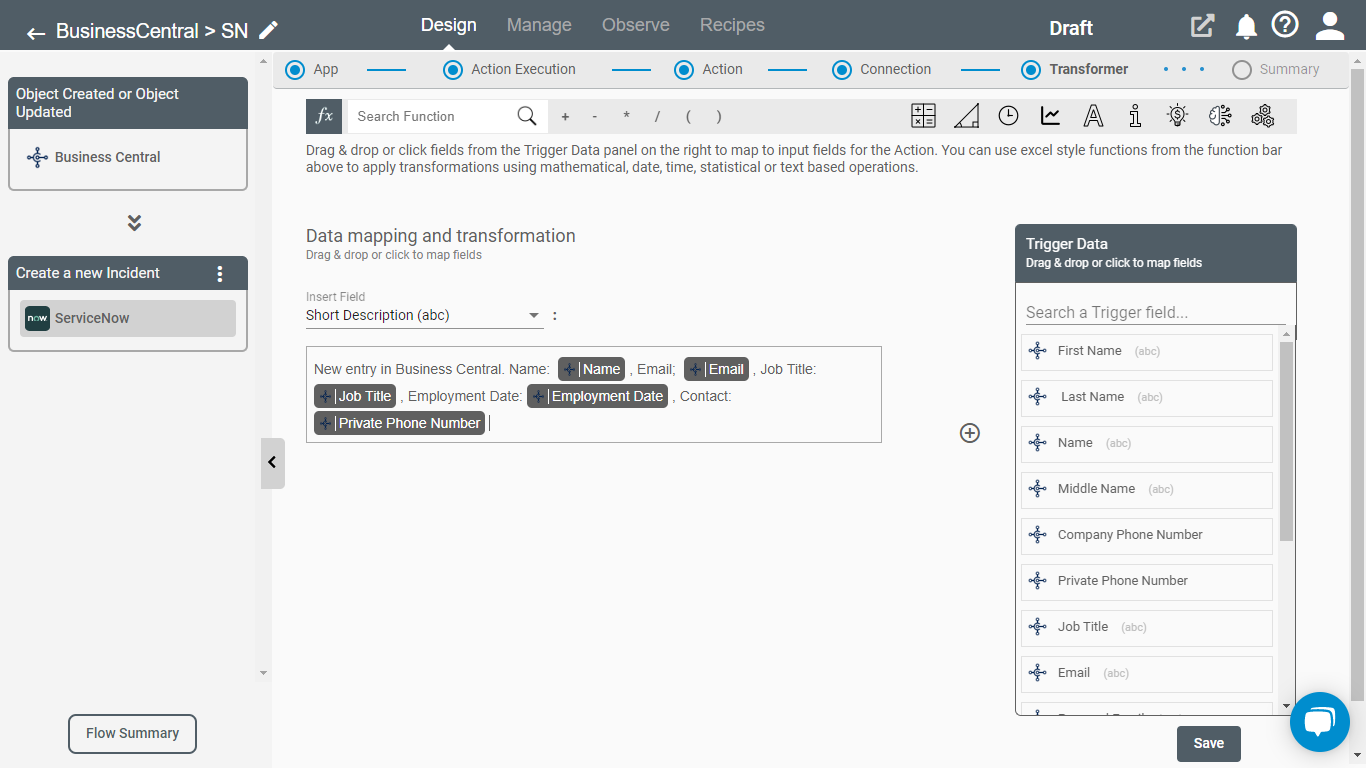
Task: Select the Transformer step radio
Action: click(1030, 70)
